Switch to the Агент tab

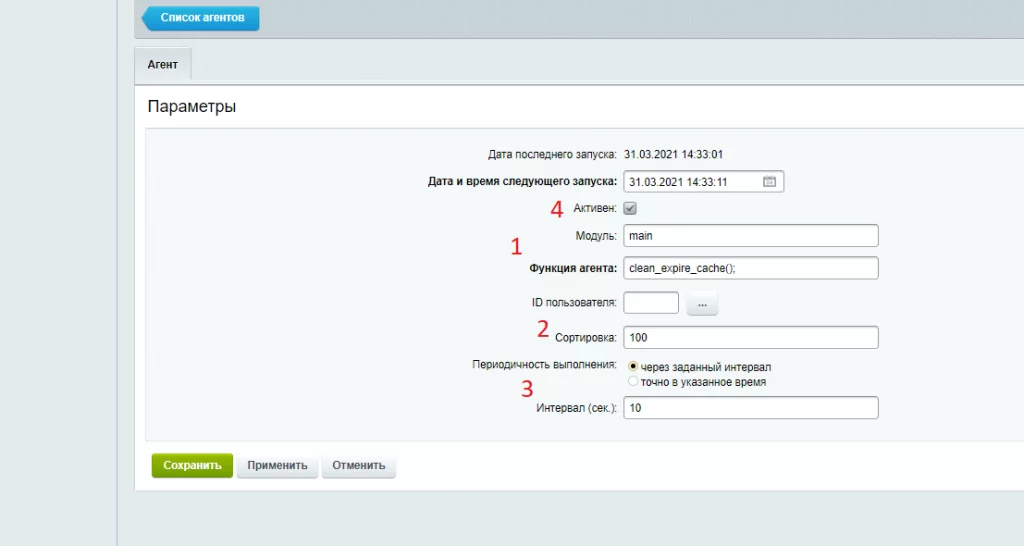click(x=163, y=65)
